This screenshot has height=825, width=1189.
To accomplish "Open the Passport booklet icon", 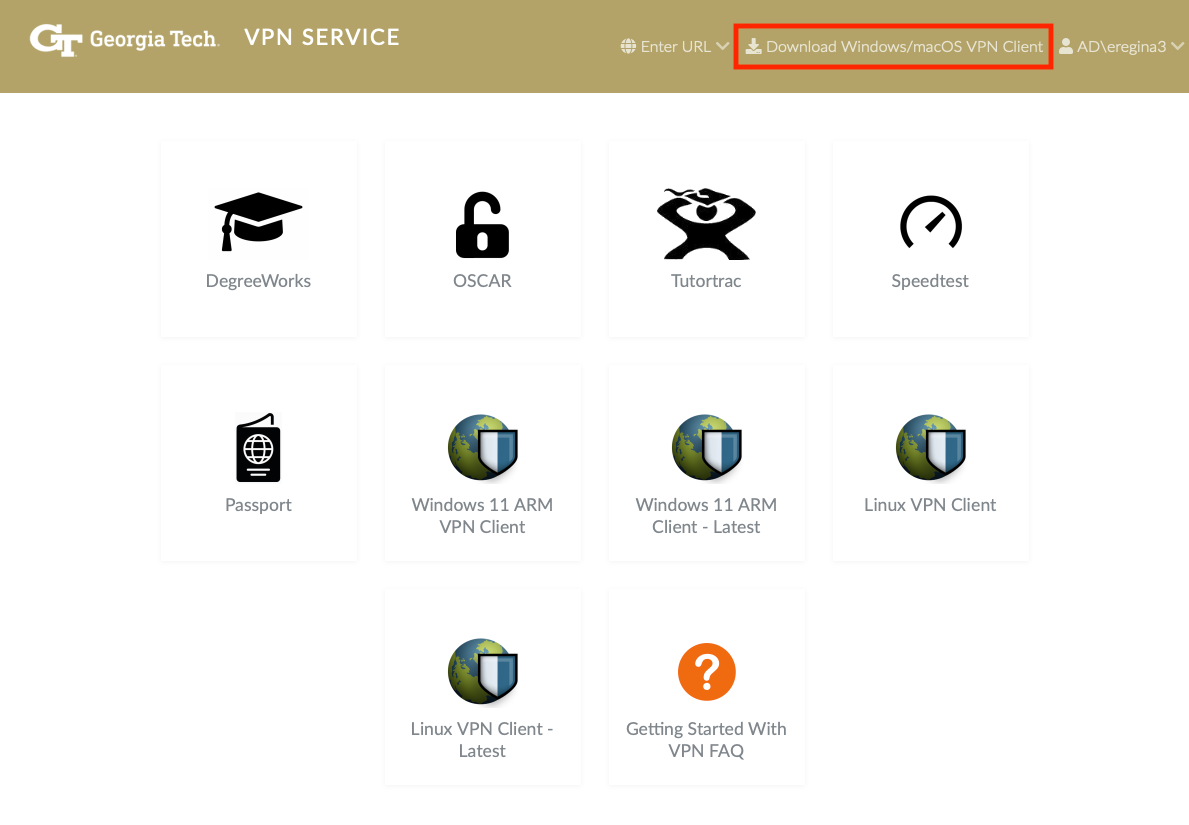I will click(x=258, y=447).
